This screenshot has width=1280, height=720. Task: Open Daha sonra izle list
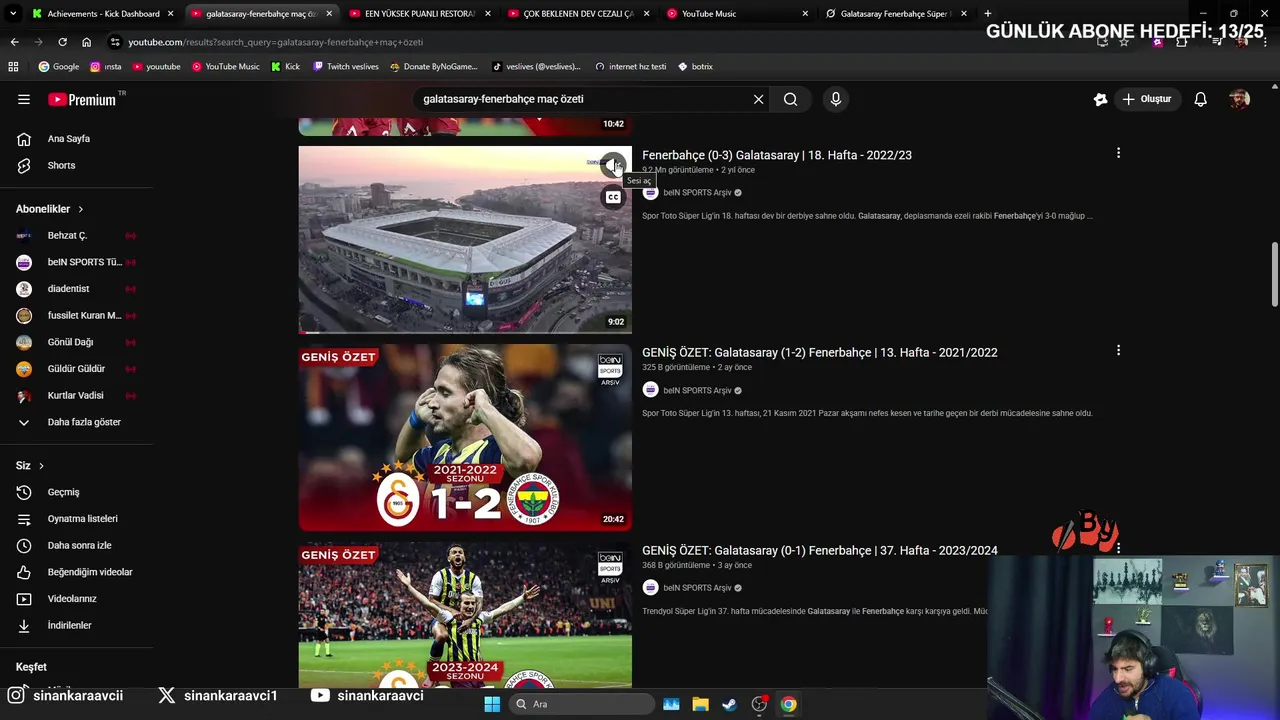click(x=78, y=545)
